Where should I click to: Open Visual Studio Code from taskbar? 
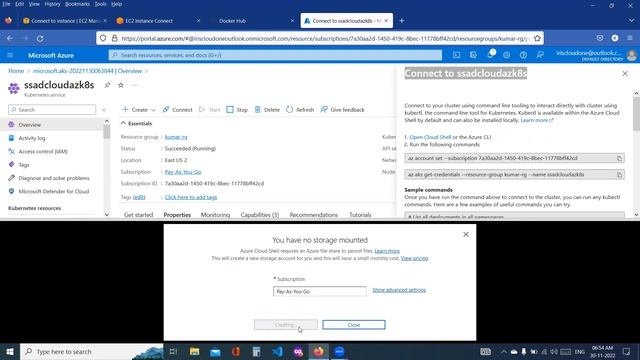[277, 351]
